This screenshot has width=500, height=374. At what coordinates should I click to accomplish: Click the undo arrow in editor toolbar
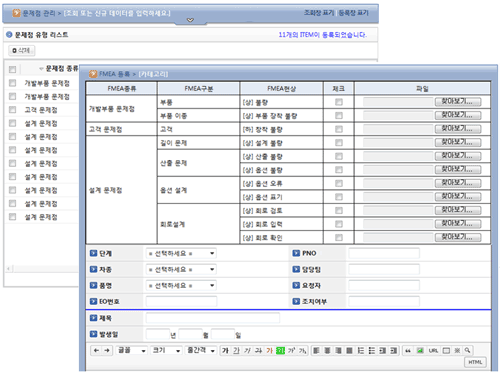[96, 350]
